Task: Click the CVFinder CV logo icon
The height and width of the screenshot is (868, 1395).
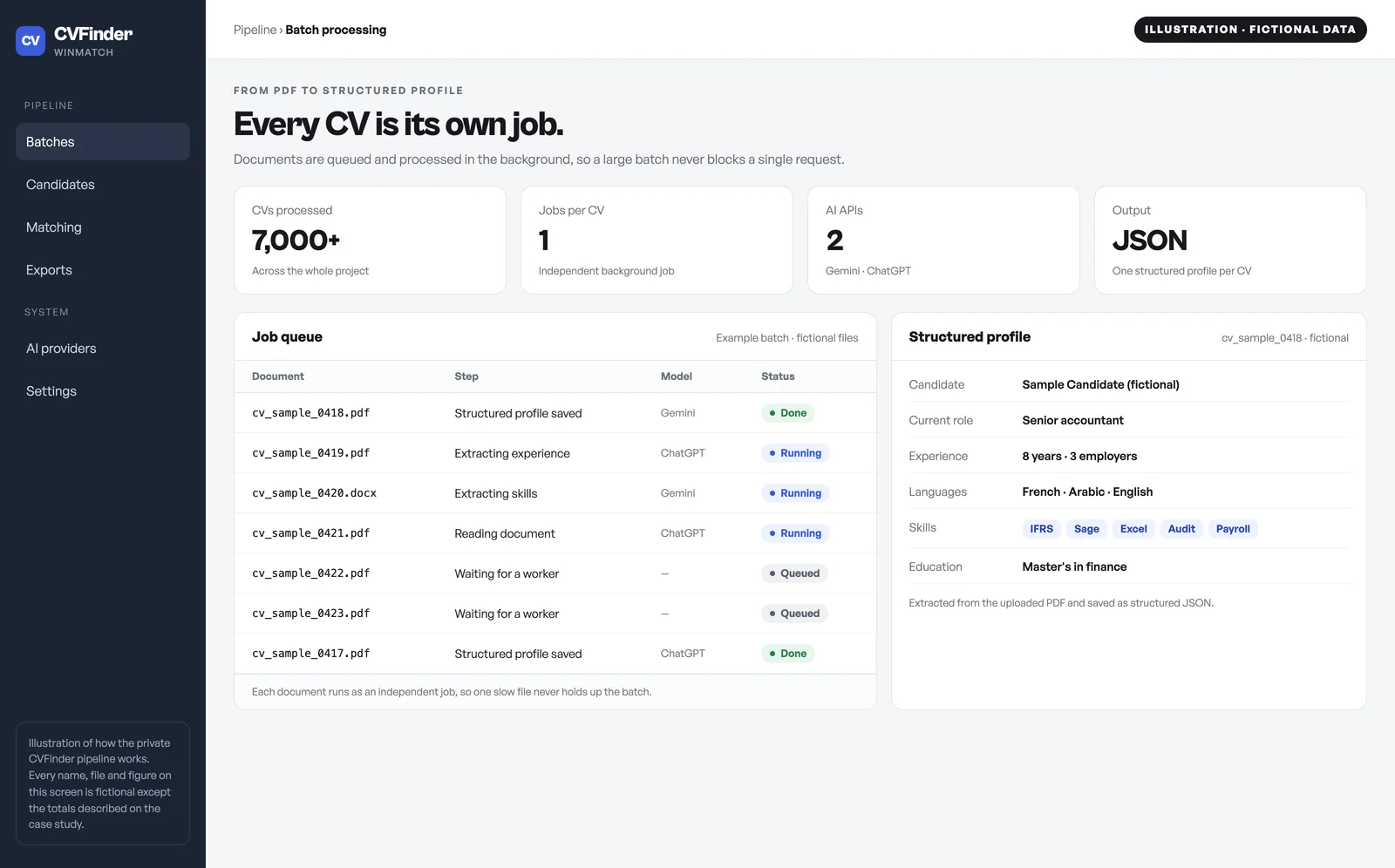Action: [x=31, y=40]
